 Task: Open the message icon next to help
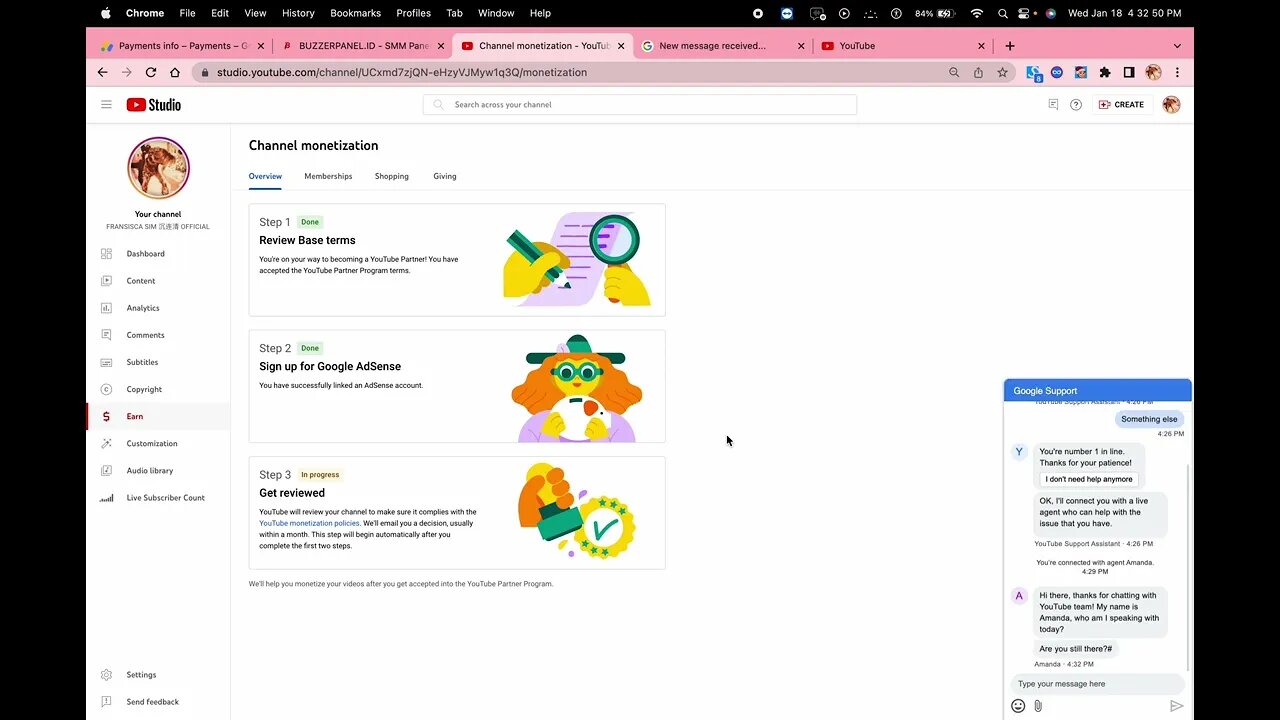tap(1053, 104)
